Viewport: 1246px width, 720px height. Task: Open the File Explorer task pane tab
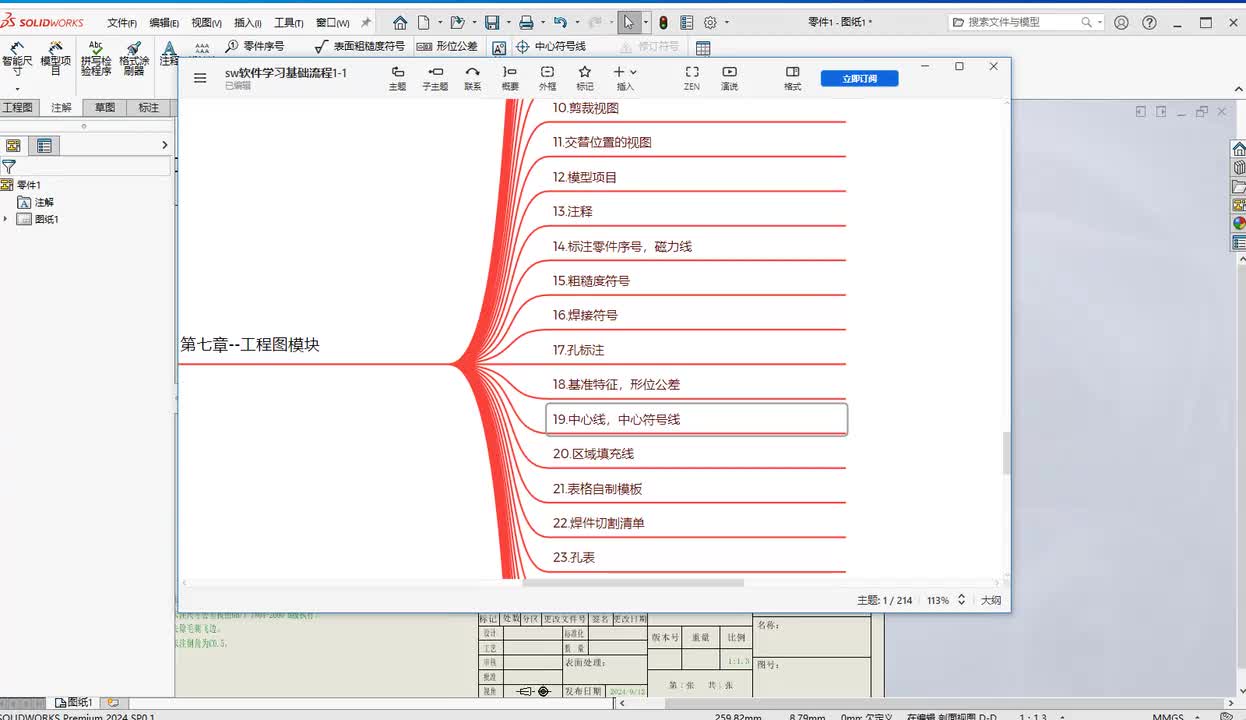[1239, 187]
